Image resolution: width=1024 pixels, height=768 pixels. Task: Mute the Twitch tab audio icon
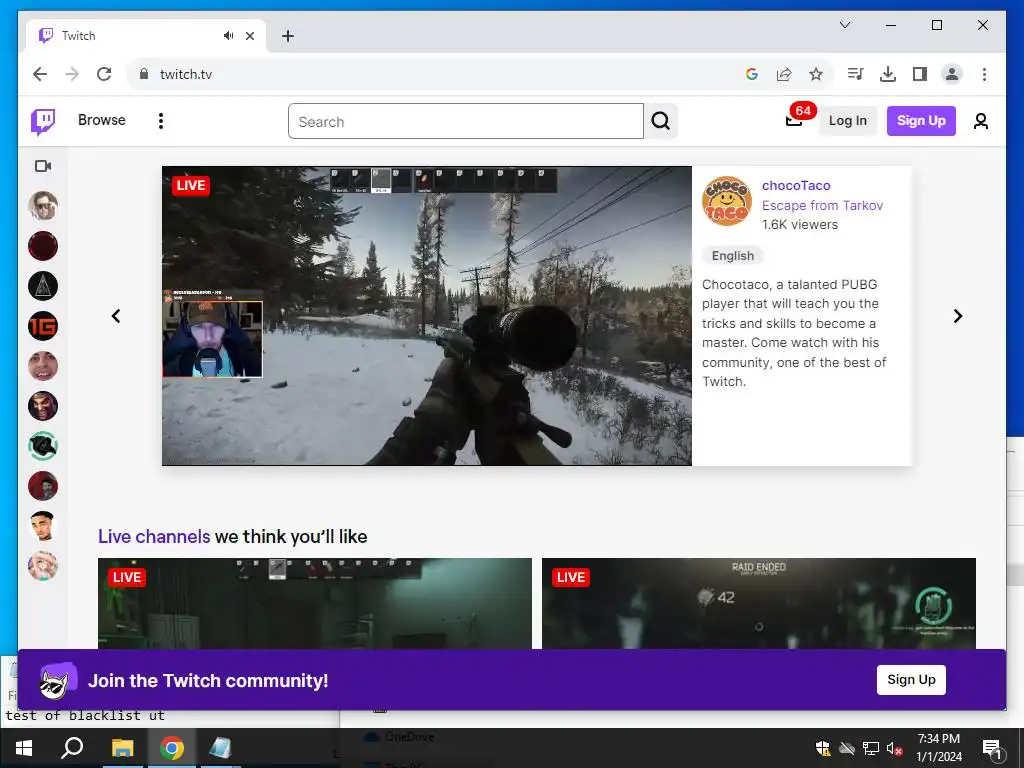point(228,36)
